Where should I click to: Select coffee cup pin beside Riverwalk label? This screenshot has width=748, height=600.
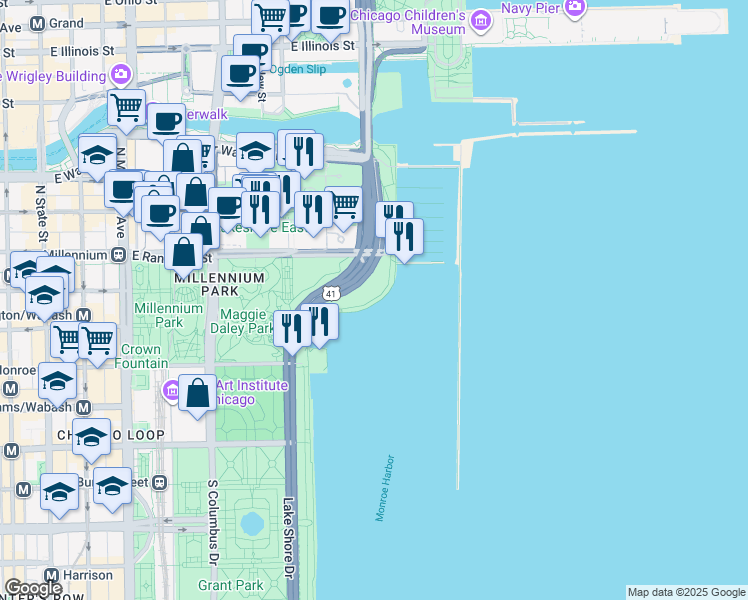point(166,125)
